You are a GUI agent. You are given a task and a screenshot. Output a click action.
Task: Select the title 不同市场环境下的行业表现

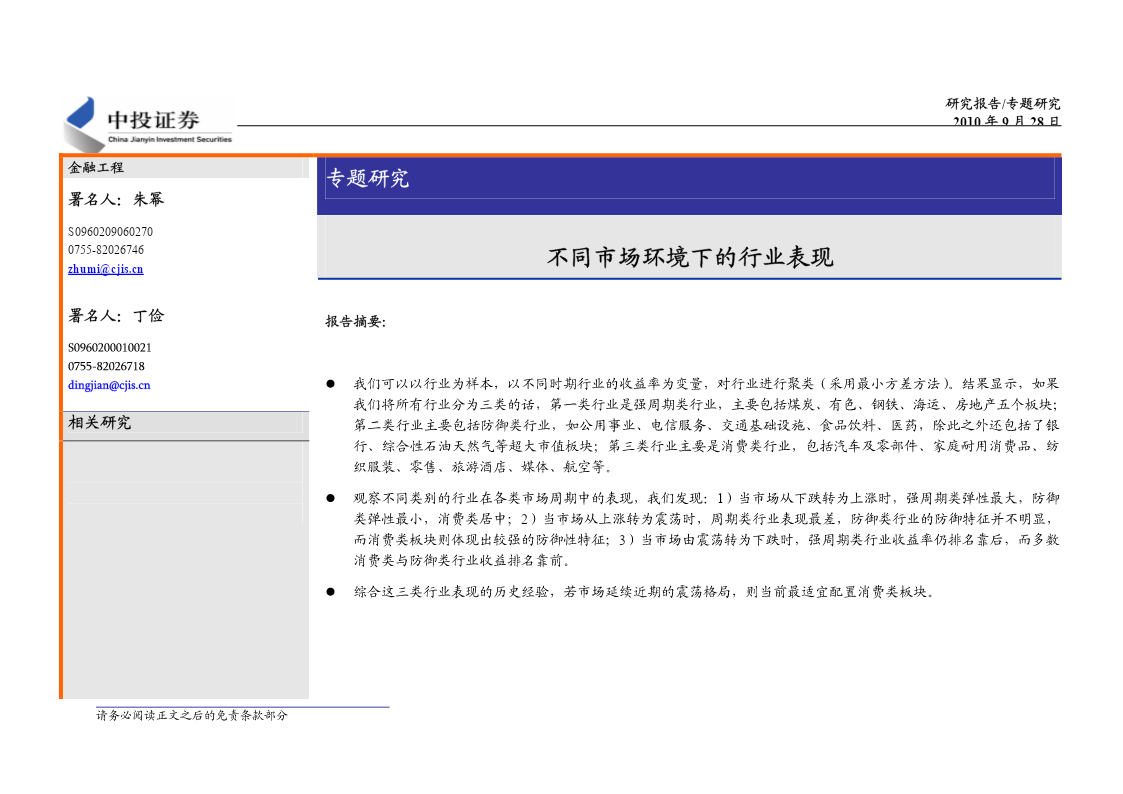pos(690,257)
